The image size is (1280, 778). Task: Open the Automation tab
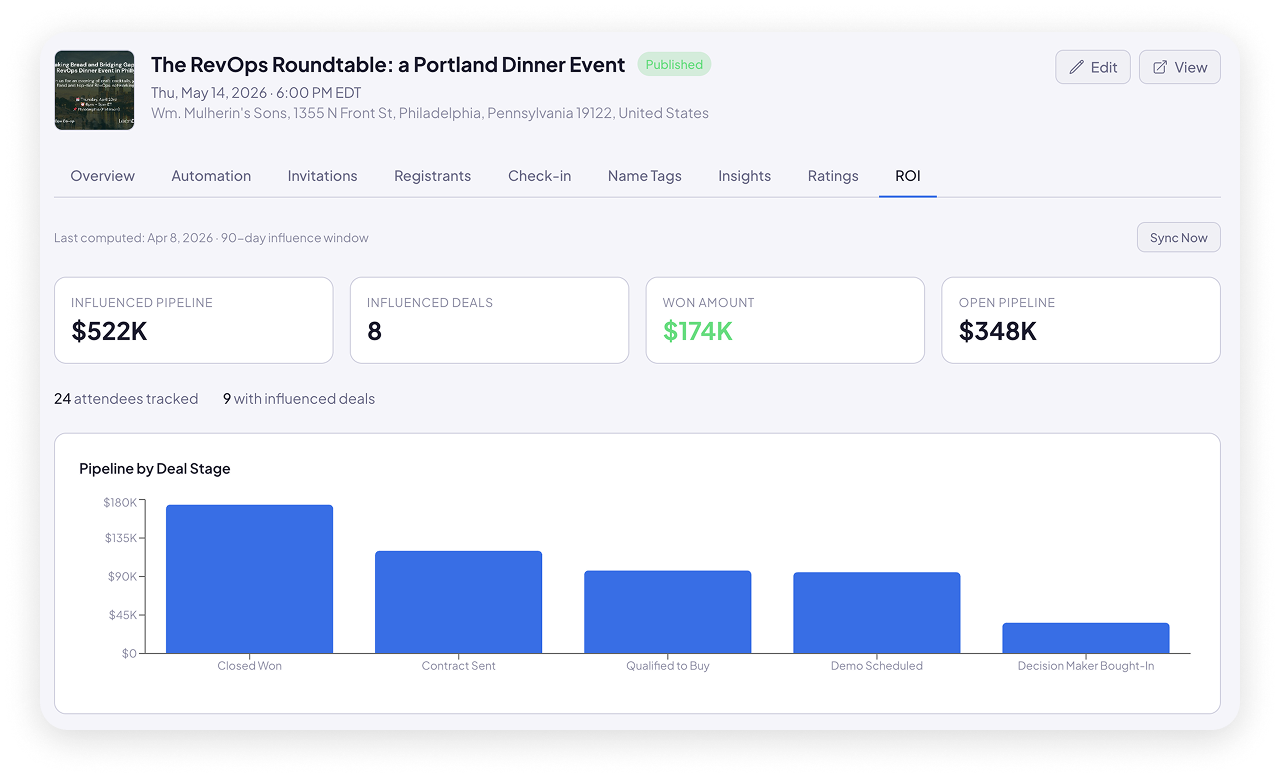point(211,176)
